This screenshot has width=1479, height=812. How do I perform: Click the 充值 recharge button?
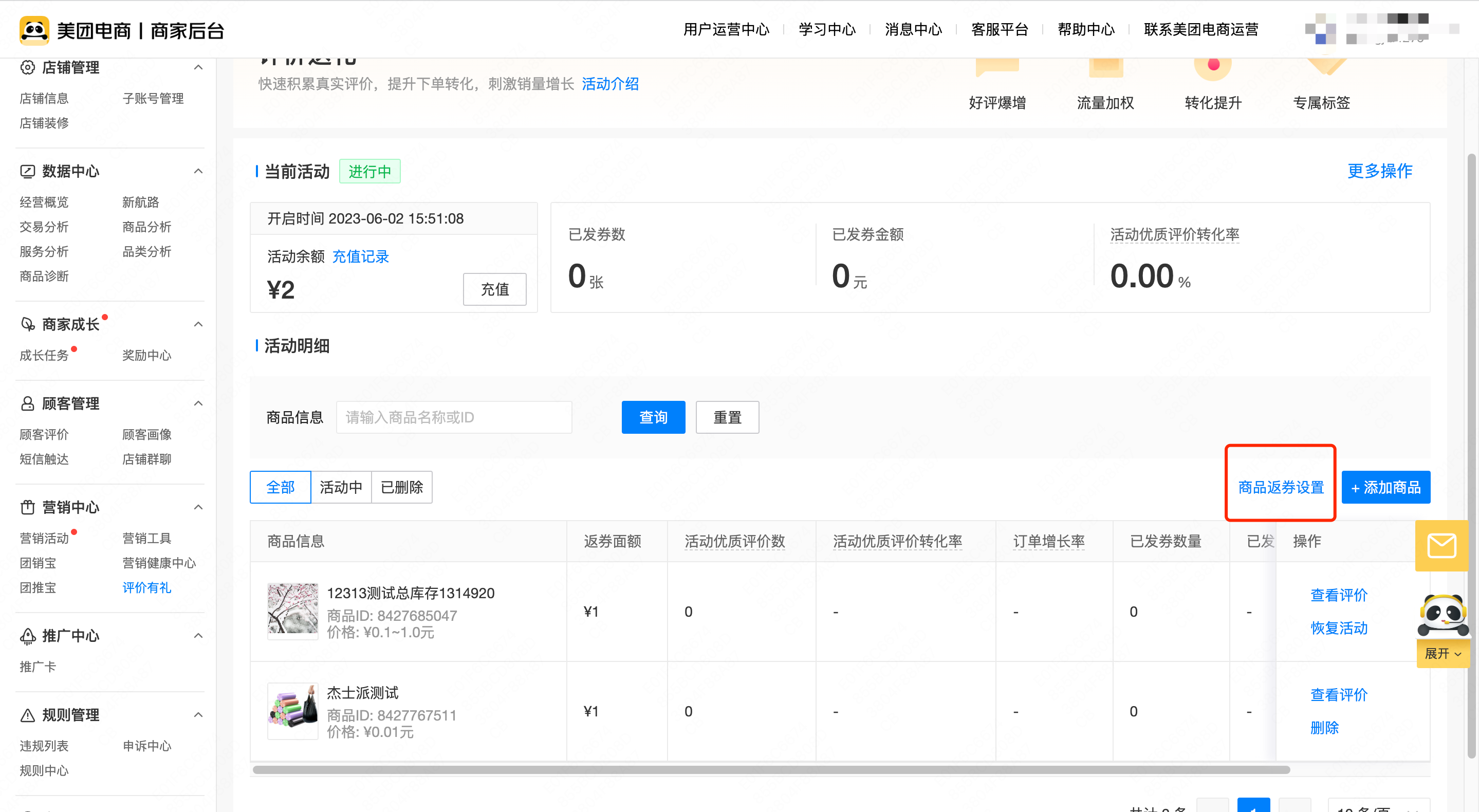pyautogui.click(x=494, y=289)
